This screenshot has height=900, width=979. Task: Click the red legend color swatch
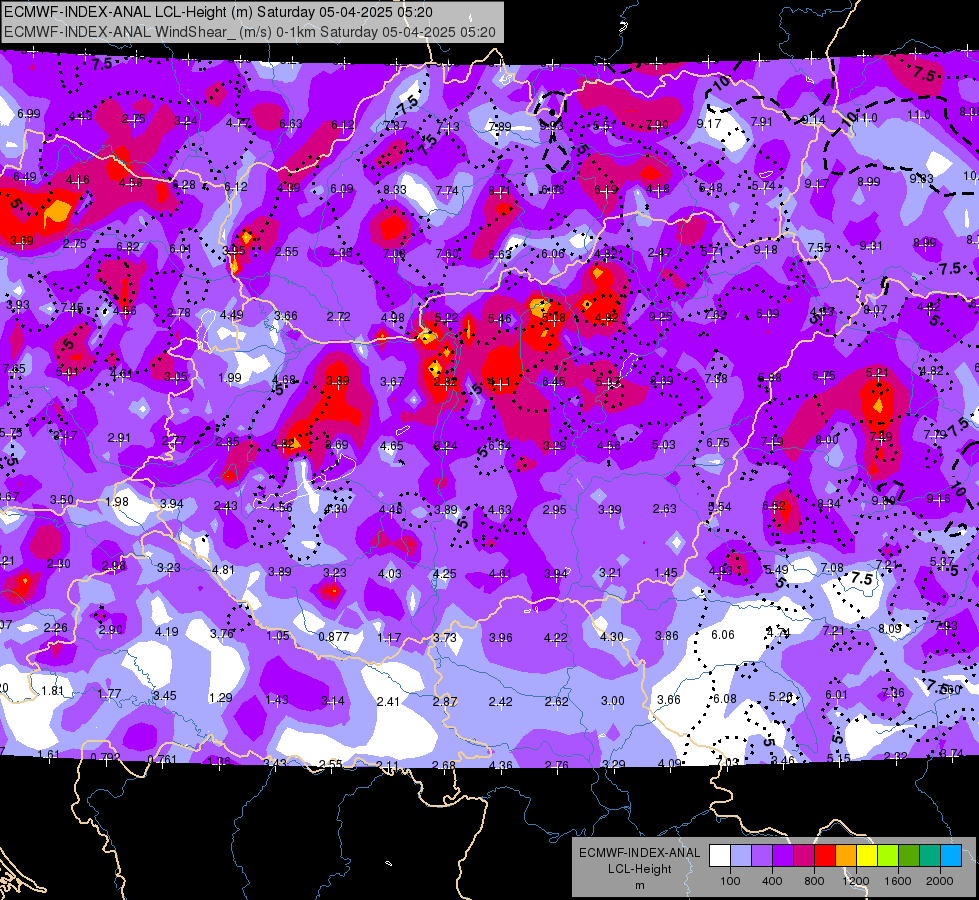(x=825, y=856)
